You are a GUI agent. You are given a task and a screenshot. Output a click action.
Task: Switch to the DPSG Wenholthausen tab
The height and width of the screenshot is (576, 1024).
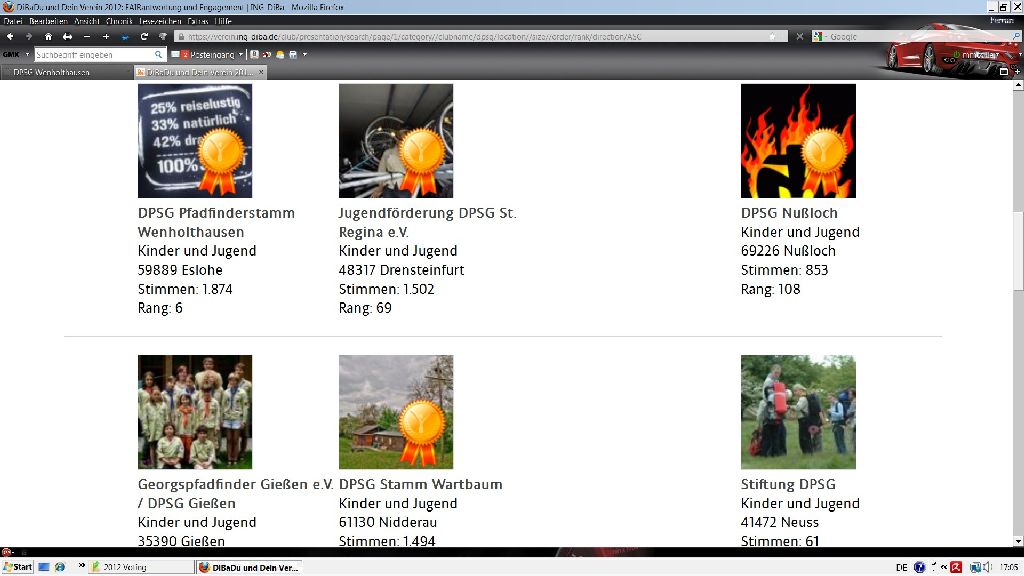pos(66,72)
